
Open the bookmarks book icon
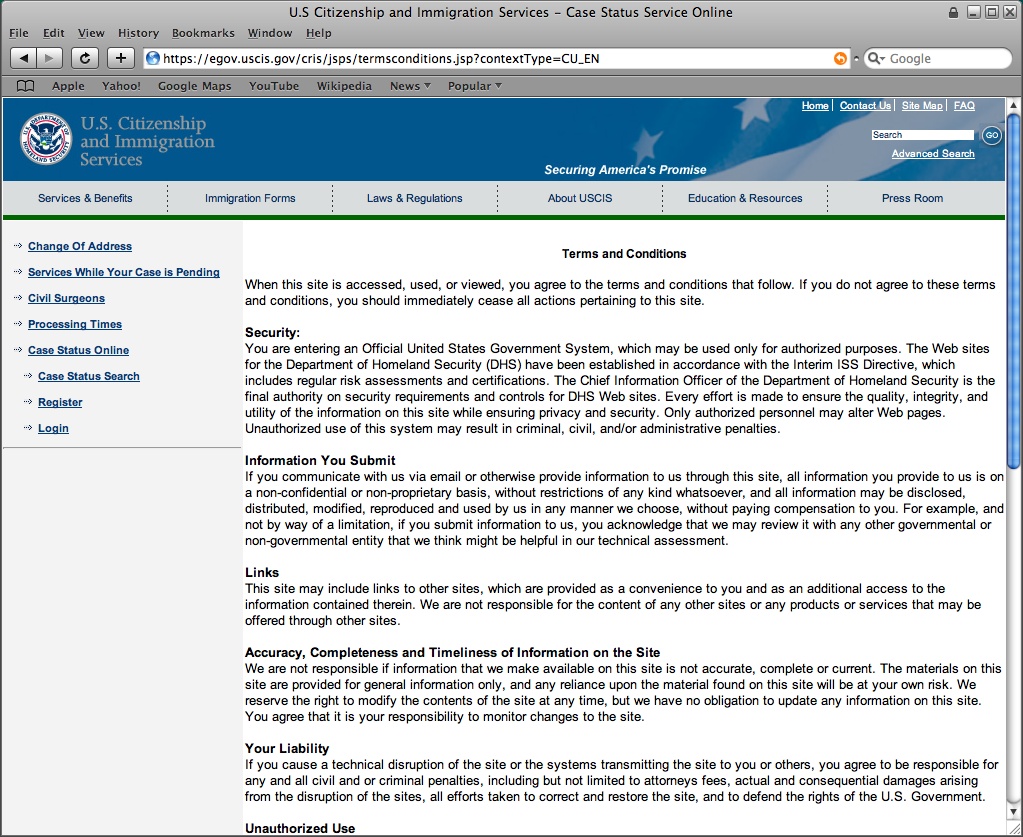click(x=26, y=86)
